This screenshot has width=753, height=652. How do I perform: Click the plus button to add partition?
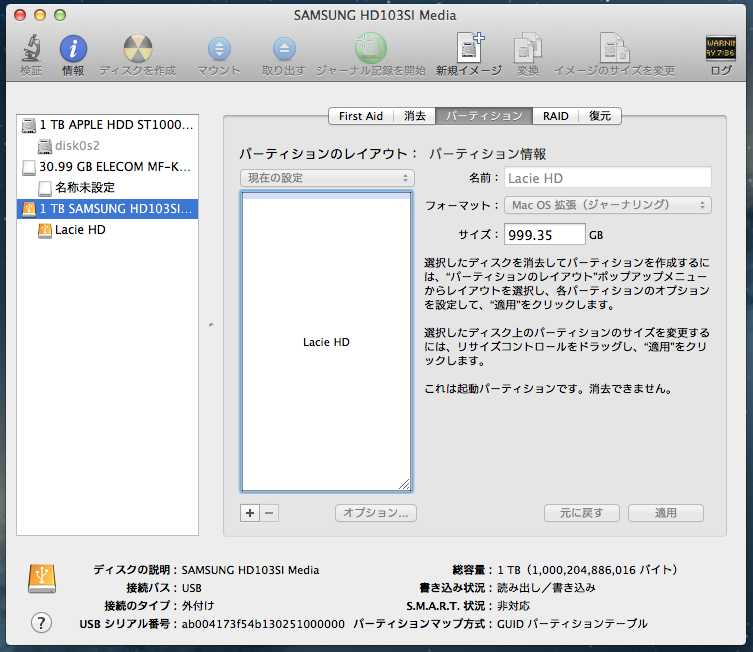pos(250,513)
